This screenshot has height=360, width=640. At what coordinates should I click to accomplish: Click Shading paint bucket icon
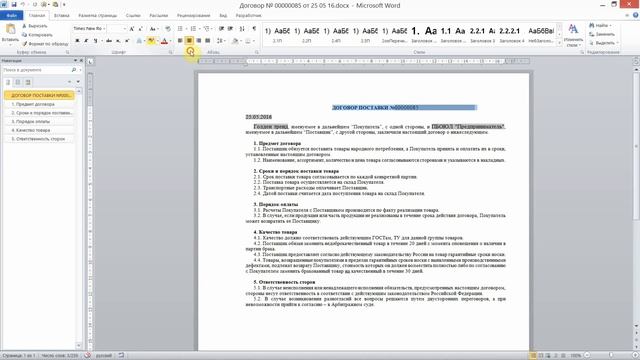coord(235,41)
